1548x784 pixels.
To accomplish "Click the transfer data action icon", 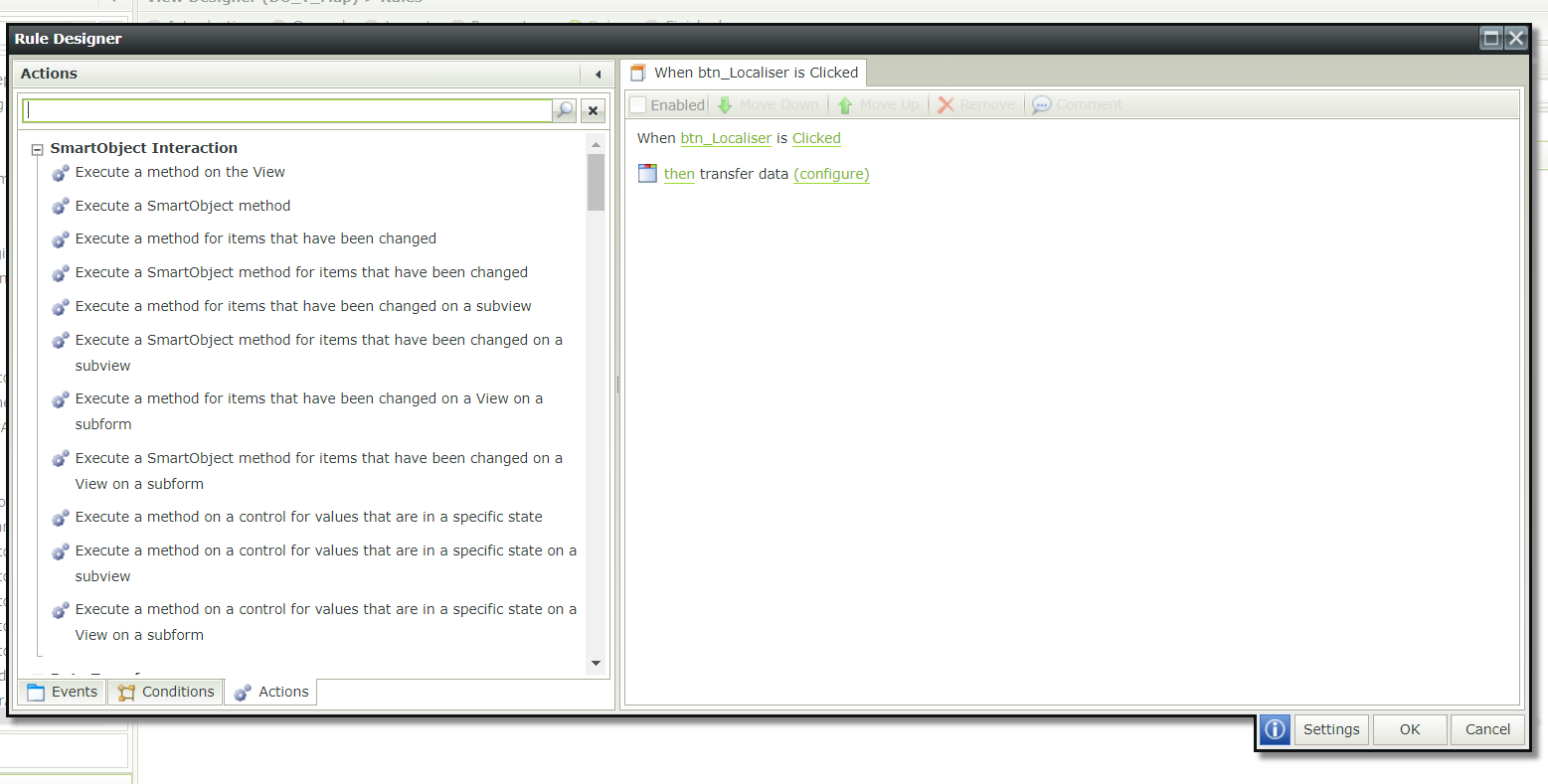I will [647, 174].
